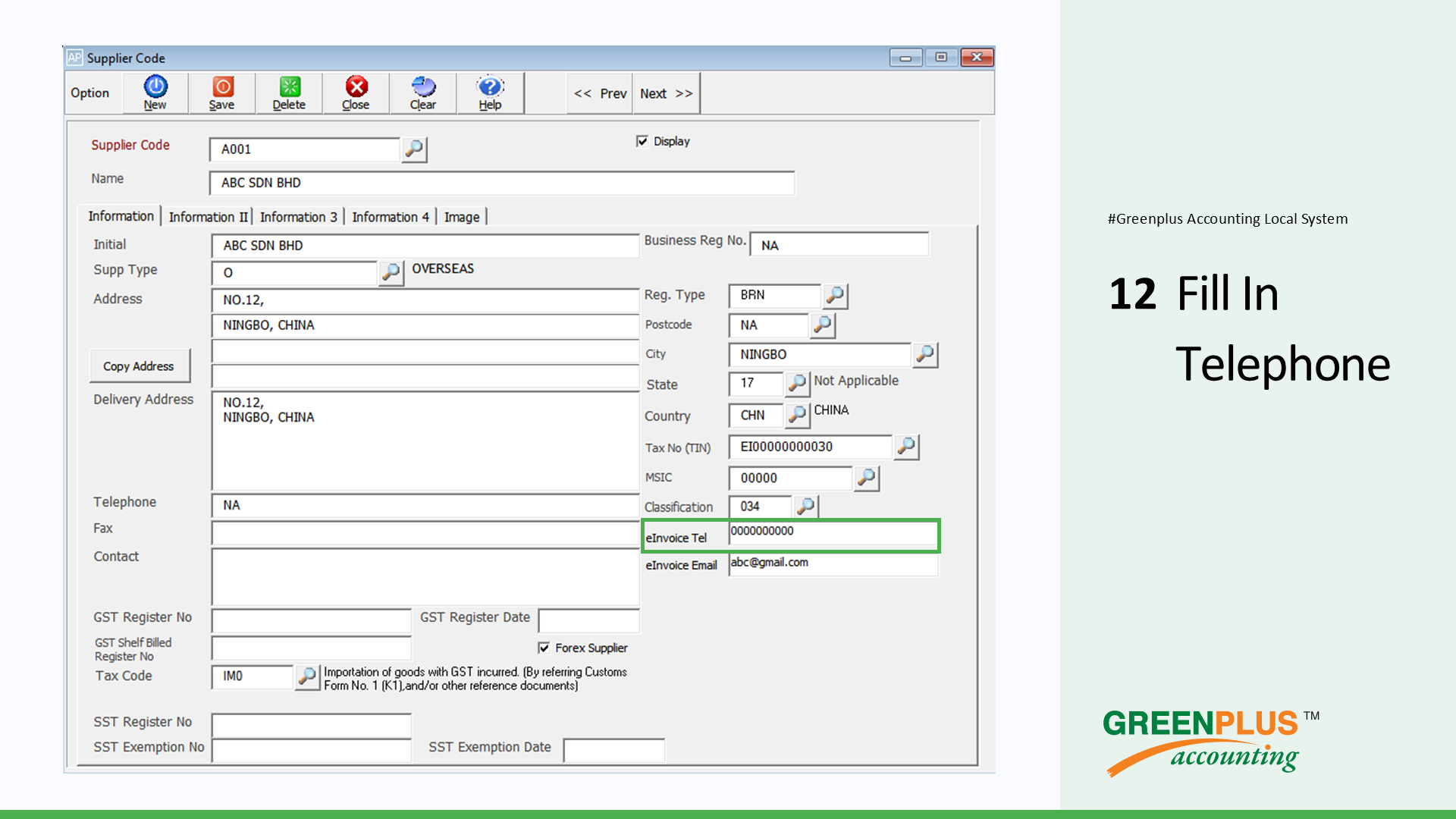Click the eInvoice Tel field
The width and height of the screenshot is (1456, 819).
point(833,534)
